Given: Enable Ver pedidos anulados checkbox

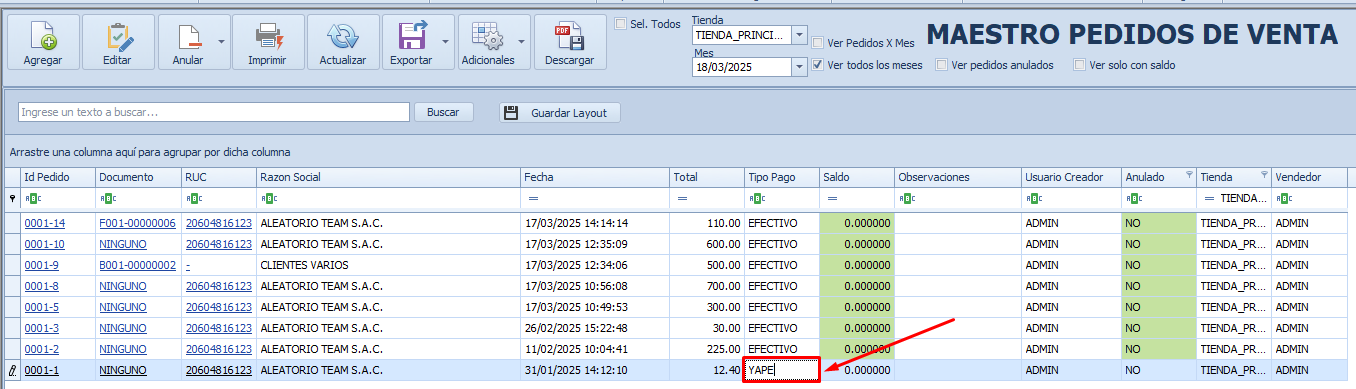Looking at the screenshot, I should (942, 65).
